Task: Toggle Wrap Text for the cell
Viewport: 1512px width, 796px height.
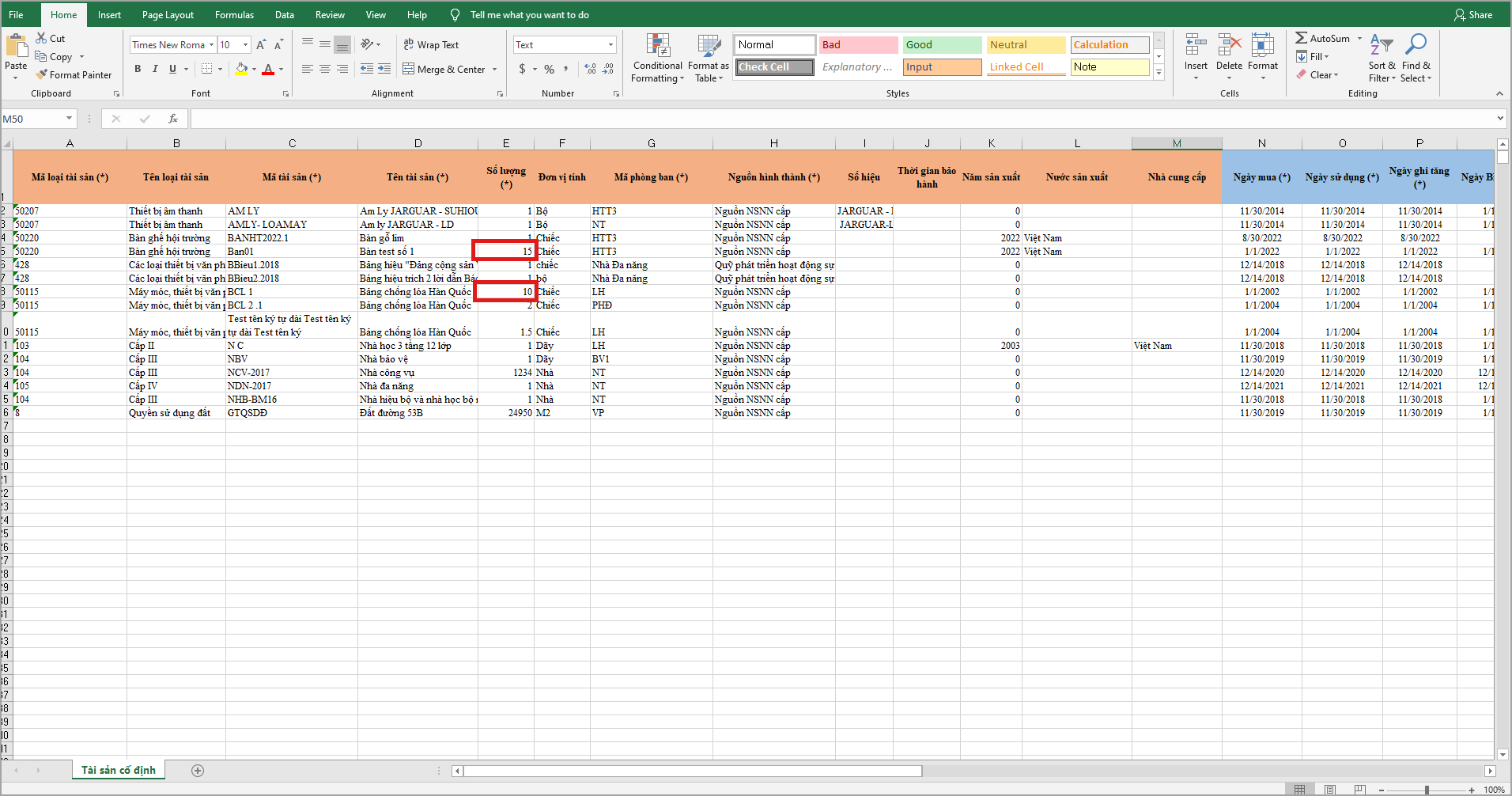Action: [431, 45]
